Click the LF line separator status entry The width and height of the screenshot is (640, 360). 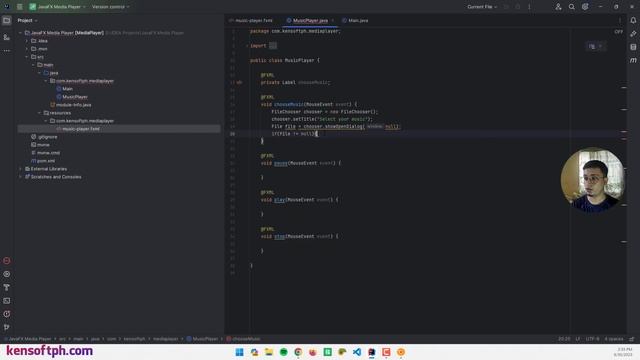pyautogui.click(x=578, y=339)
